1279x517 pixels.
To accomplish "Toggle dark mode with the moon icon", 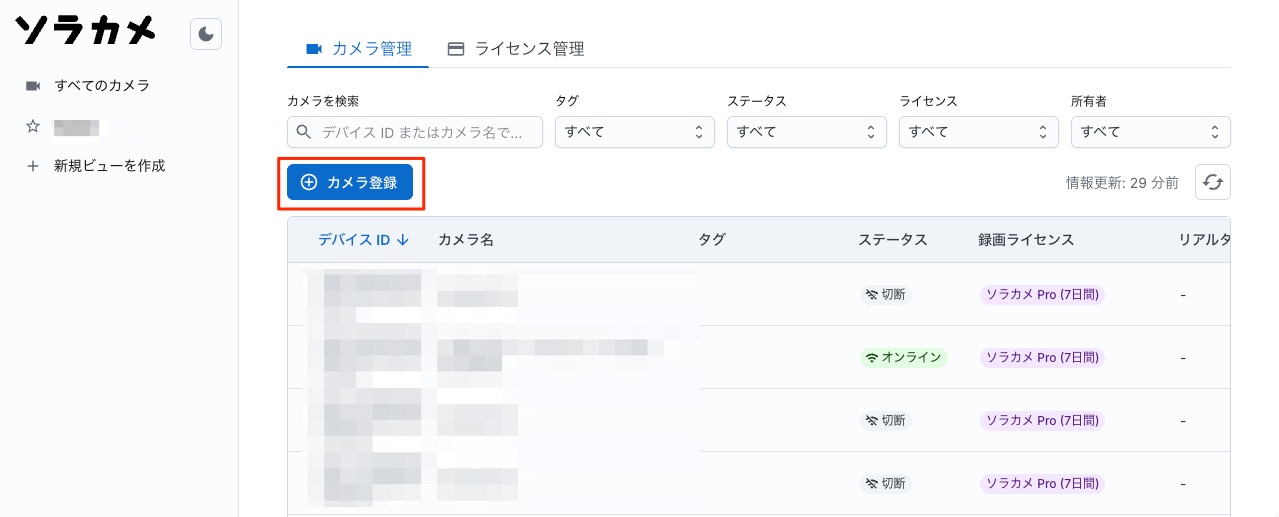I will coord(206,34).
